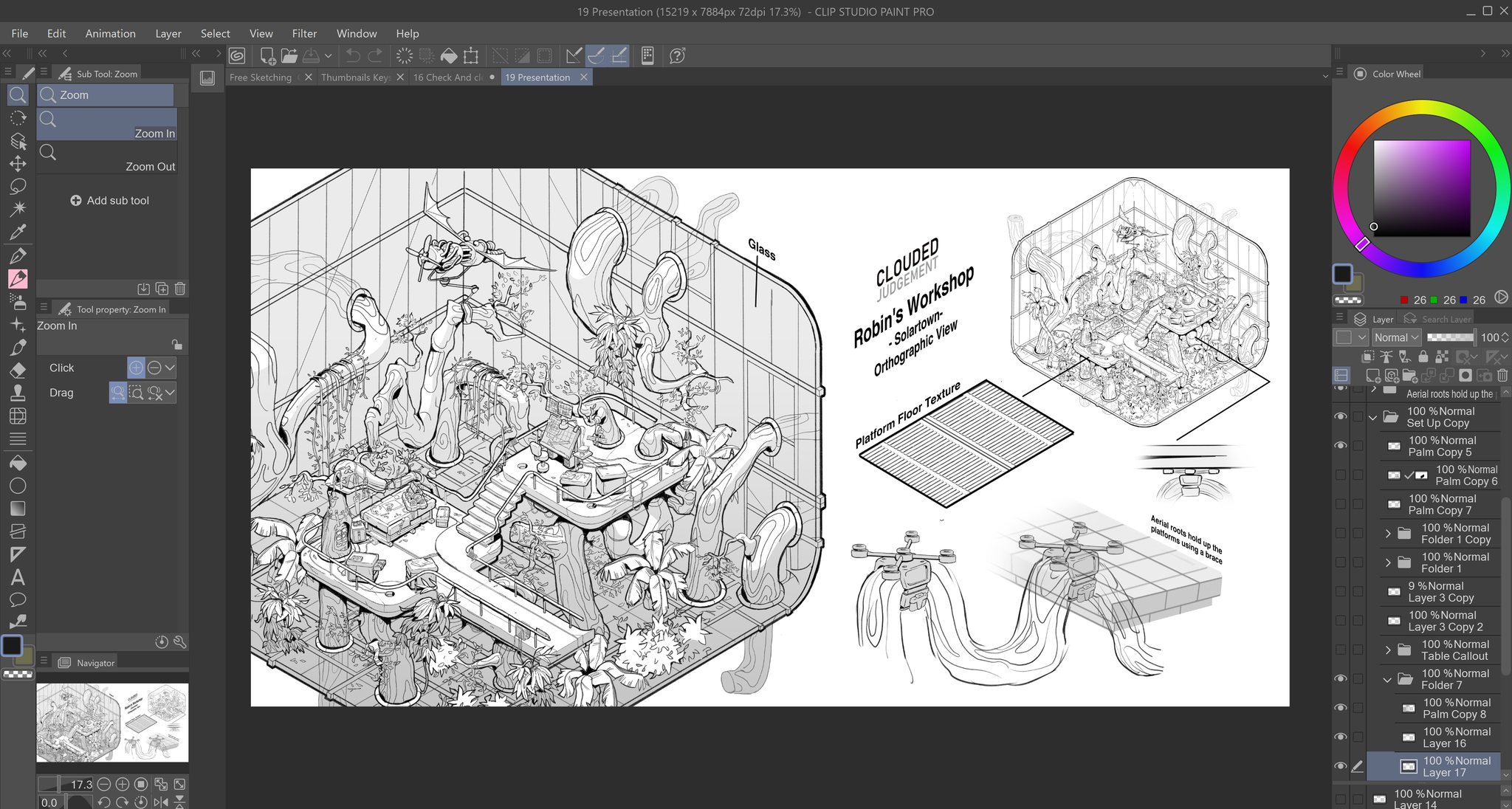Open the blending mode Normal dropdown
1512x809 pixels.
[x=1396, y=337]
